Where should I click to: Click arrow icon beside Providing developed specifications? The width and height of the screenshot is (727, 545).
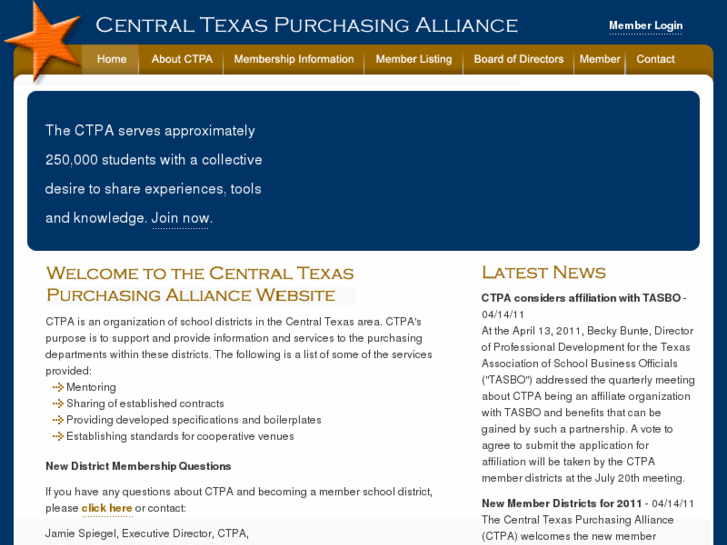point(57,420)
